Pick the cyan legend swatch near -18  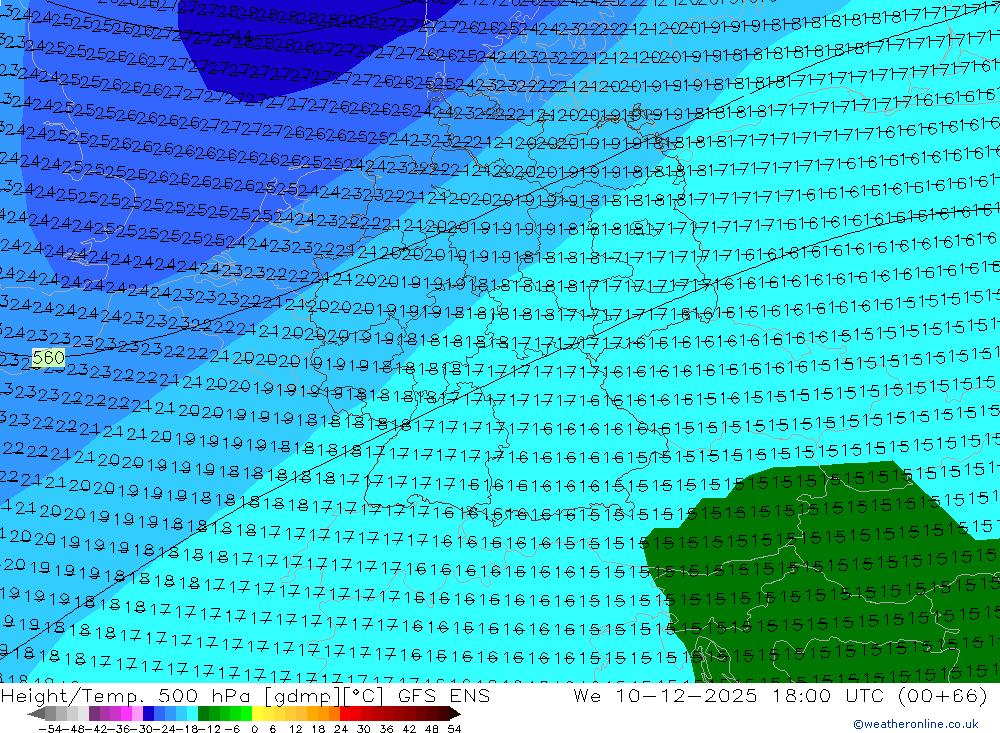point(192,713)
